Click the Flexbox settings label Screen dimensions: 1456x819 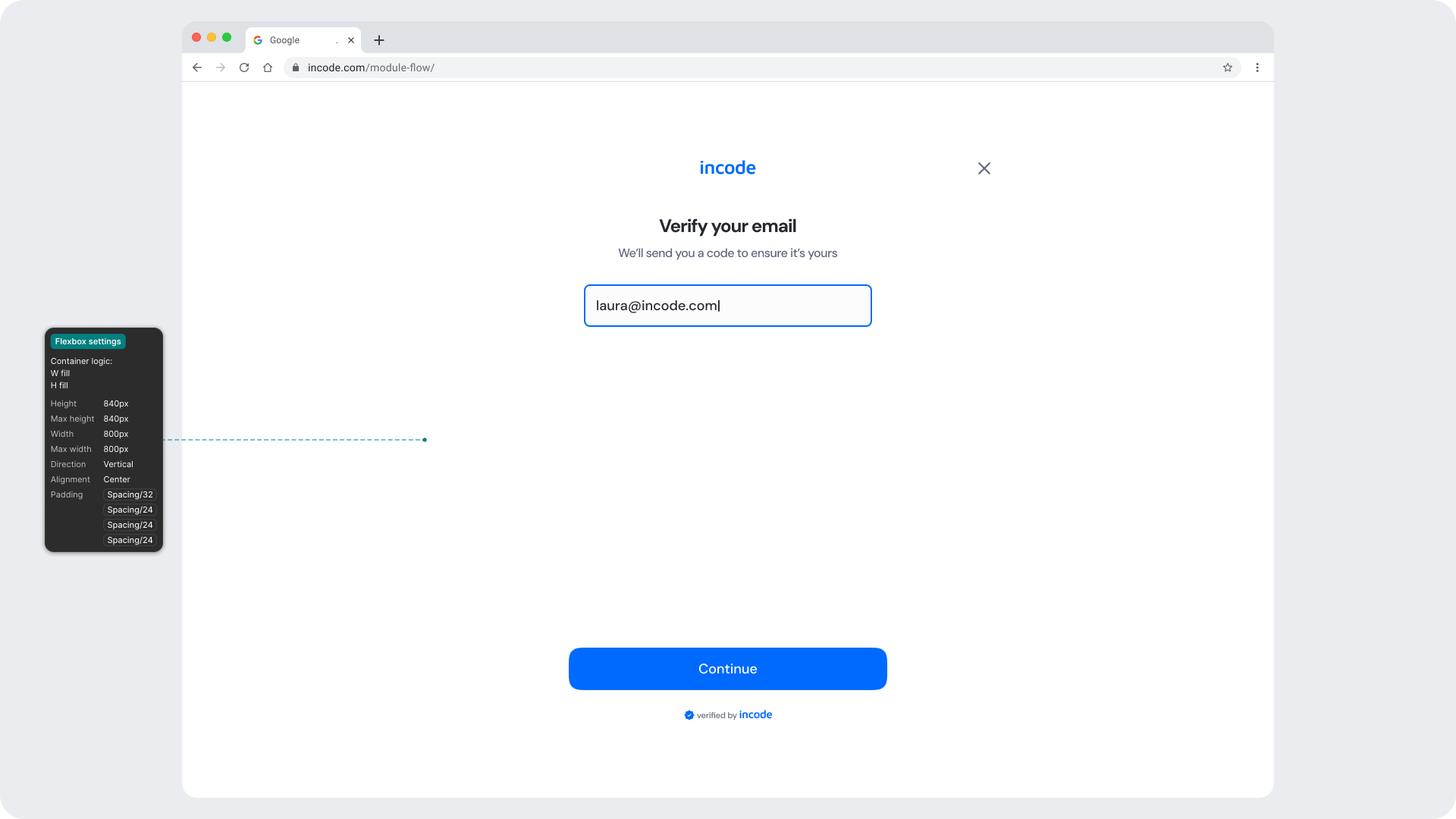pyautogui.click(x=88, y=341)
